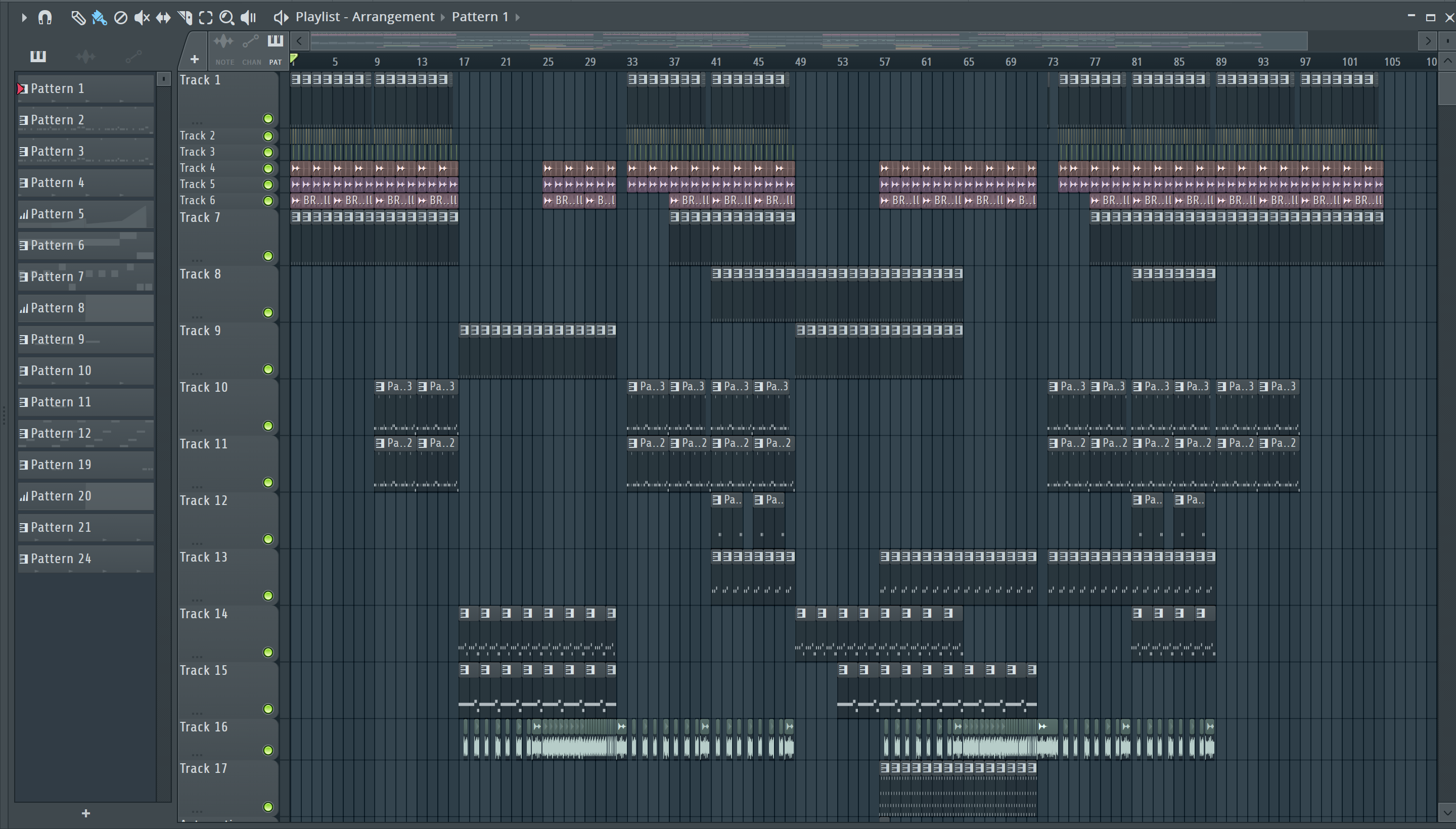1456x829 pixels.
Task: Select the Zoom tool
Action: [x=226, y=18]
